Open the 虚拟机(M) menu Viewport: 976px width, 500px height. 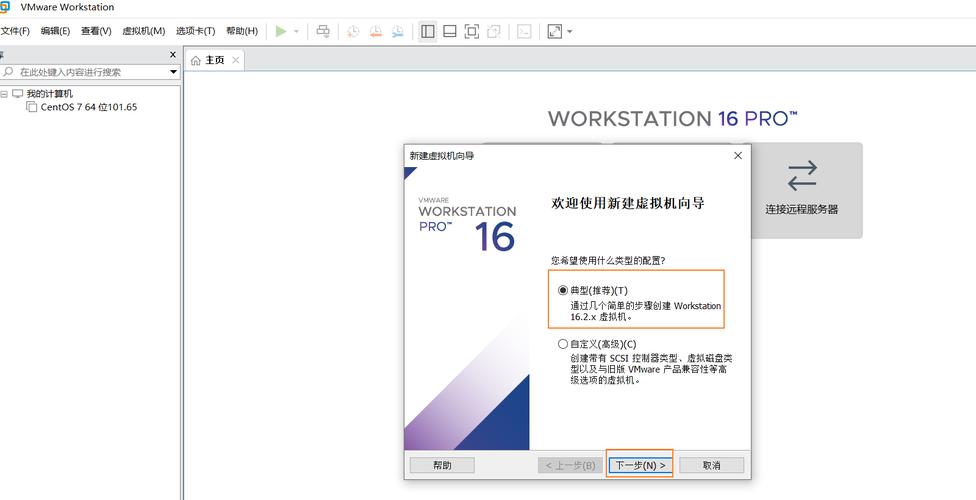coord(143,31)
